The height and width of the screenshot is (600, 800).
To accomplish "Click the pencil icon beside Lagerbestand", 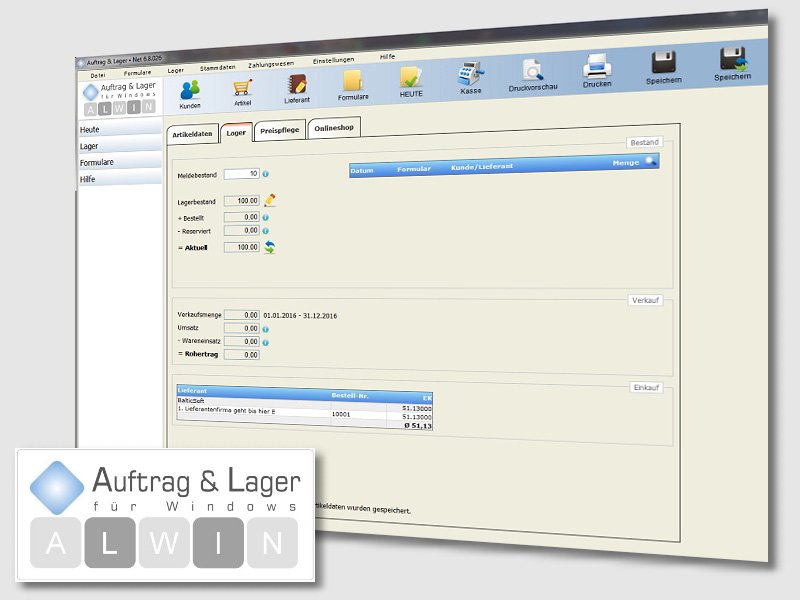I will tap(270, 200).
